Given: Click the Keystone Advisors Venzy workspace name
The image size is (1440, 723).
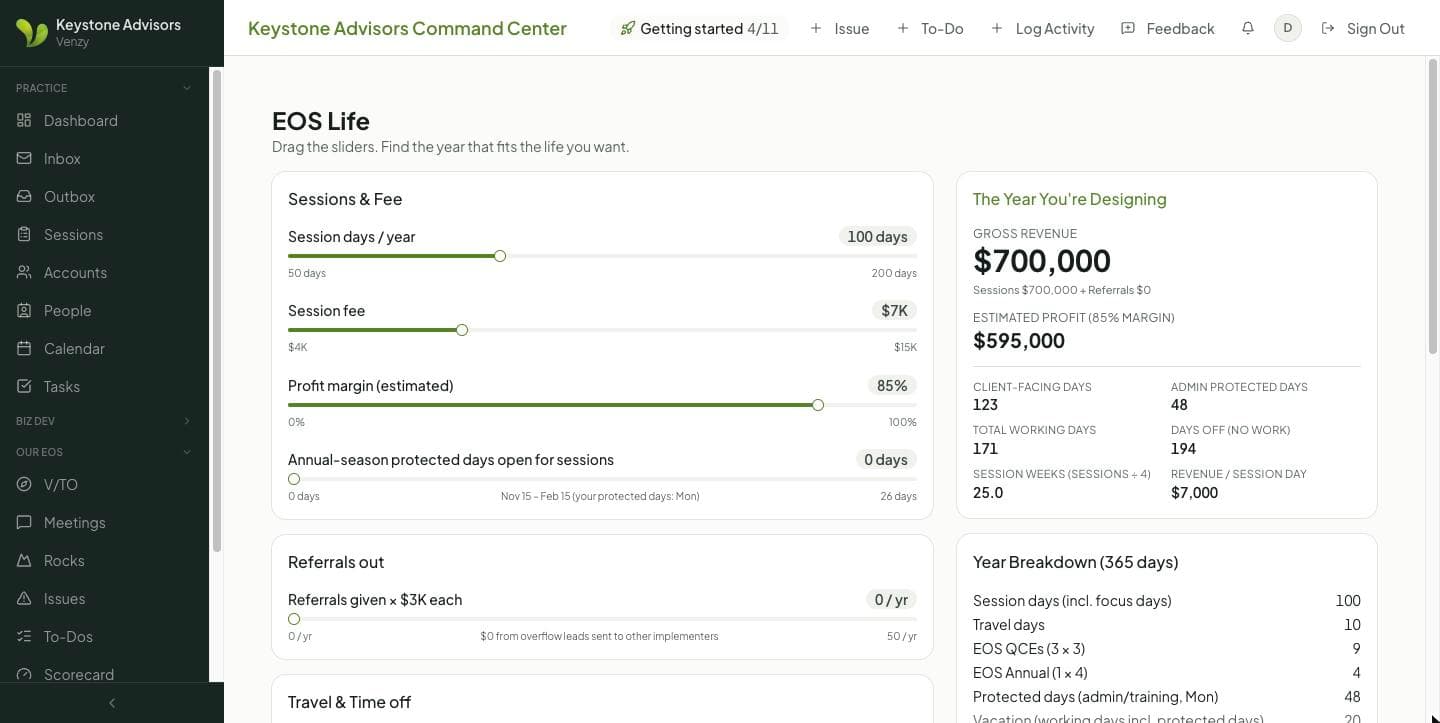Looking at the screenshot, I should pos(118,32).
